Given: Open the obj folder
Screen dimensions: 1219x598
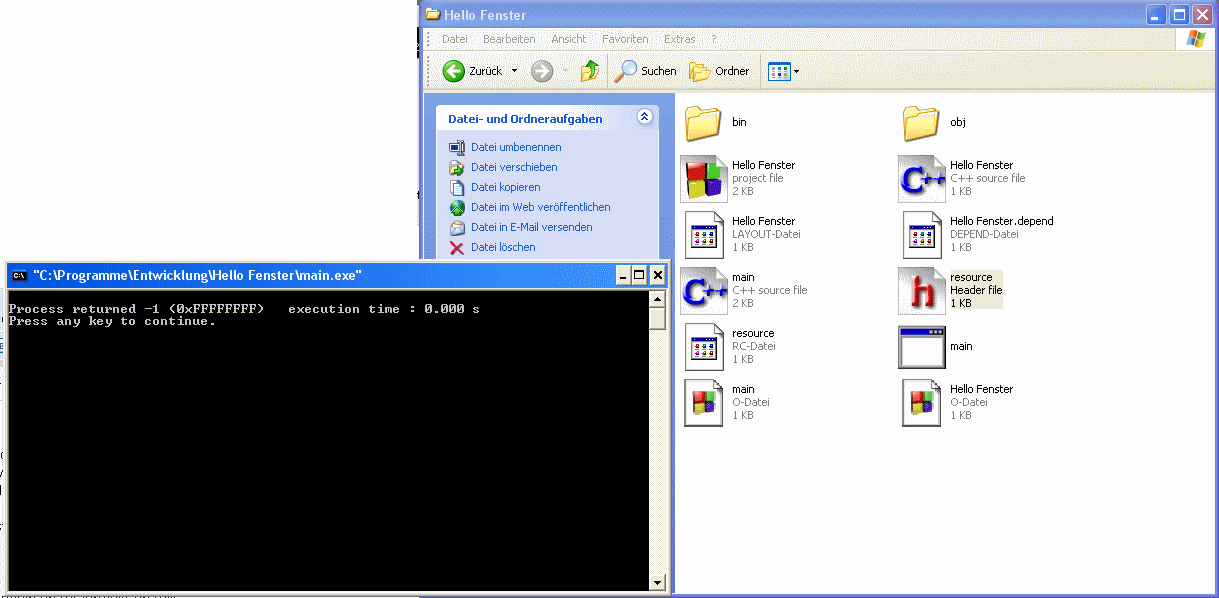Looking at the screenshot, I should pyautogui.click(x=921, y=123).
